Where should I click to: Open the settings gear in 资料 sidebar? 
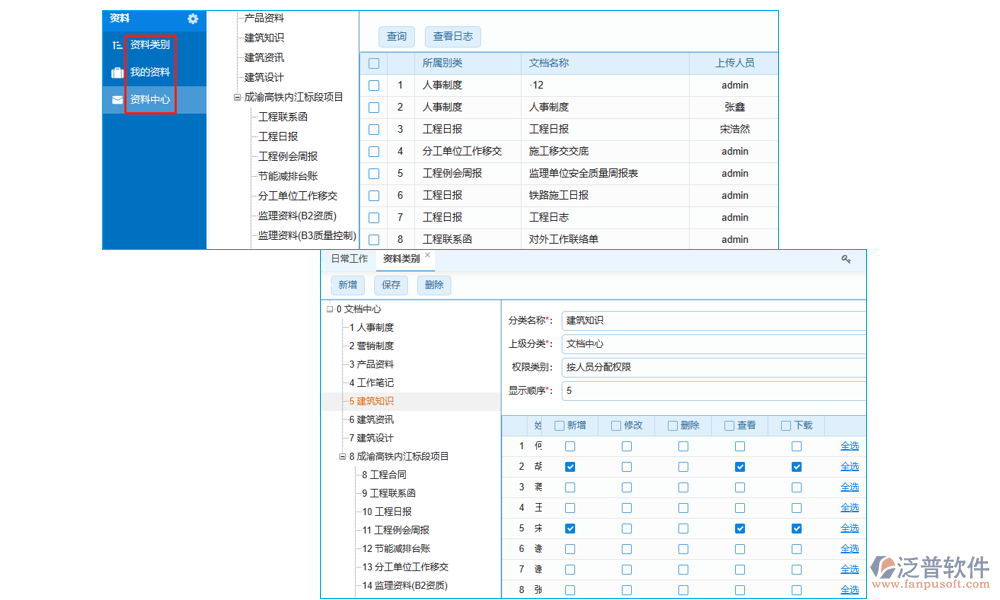pos(193,19)
